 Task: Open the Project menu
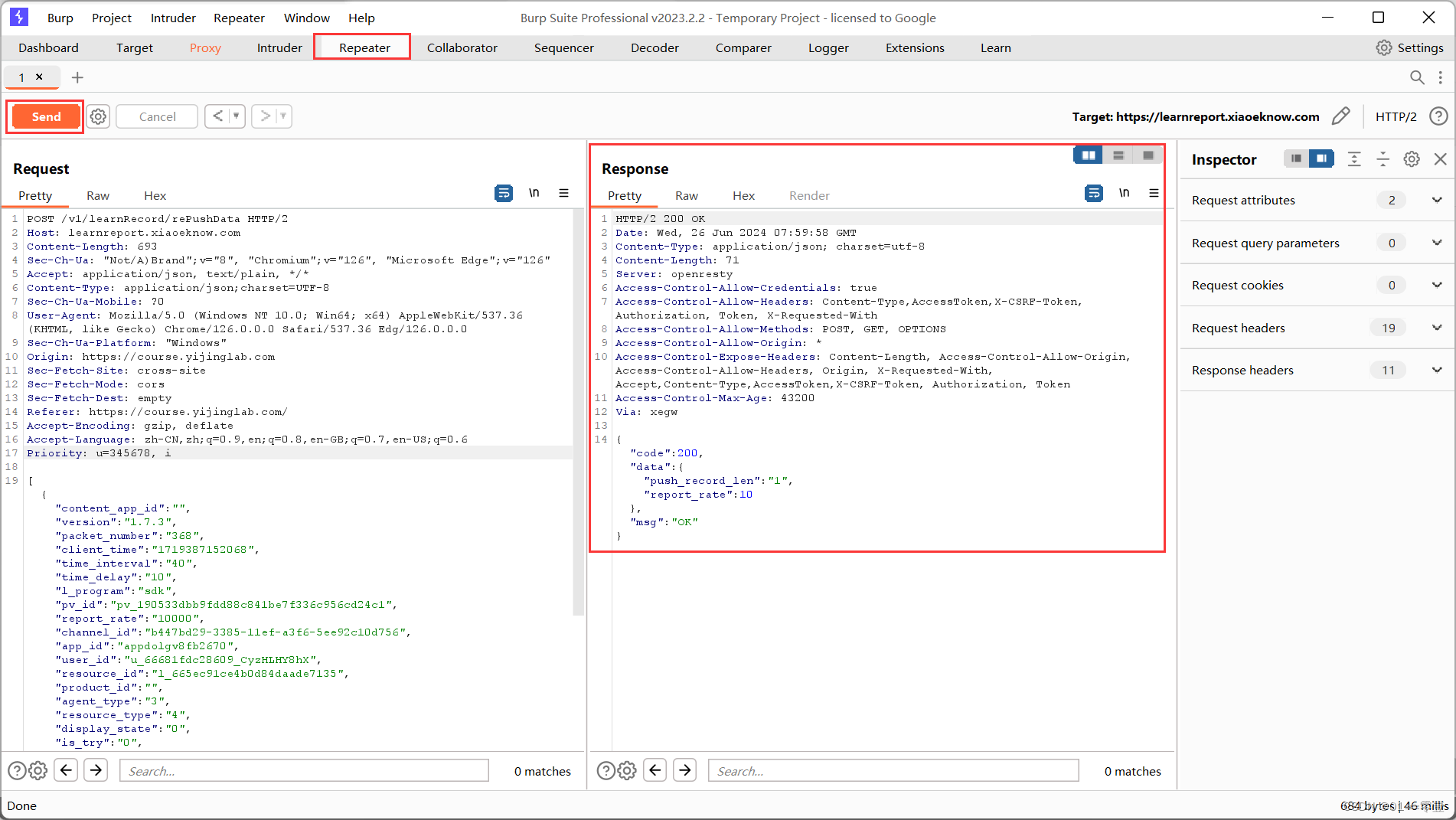click(x=112, y=18)
